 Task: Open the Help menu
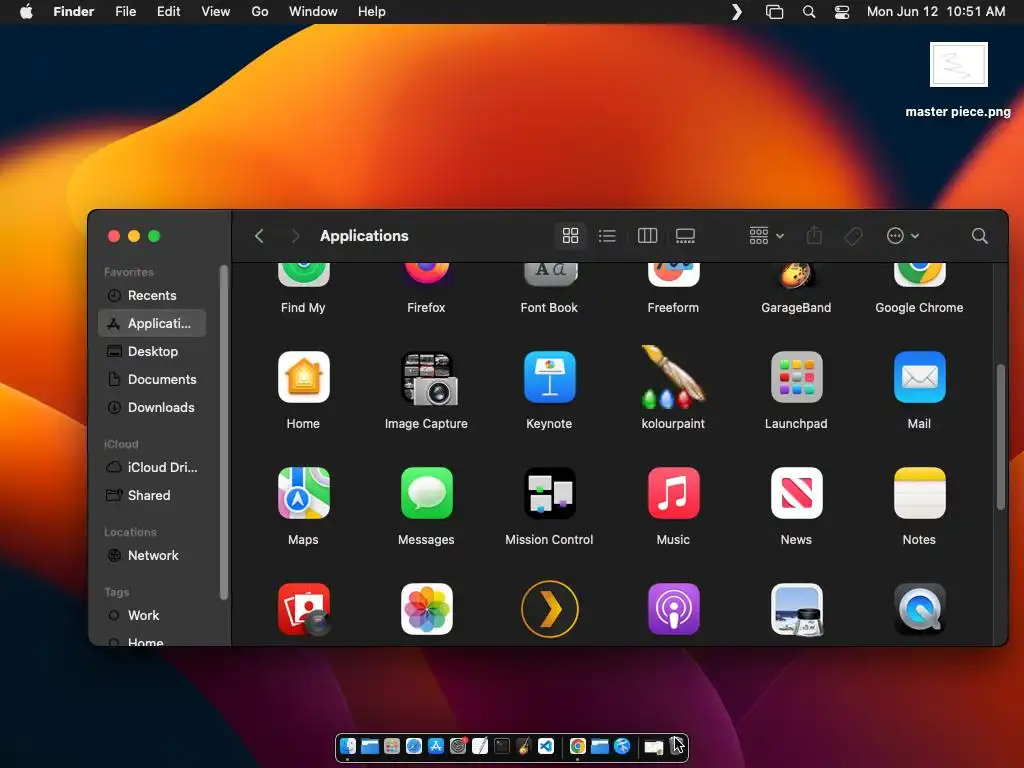[372, 12]
